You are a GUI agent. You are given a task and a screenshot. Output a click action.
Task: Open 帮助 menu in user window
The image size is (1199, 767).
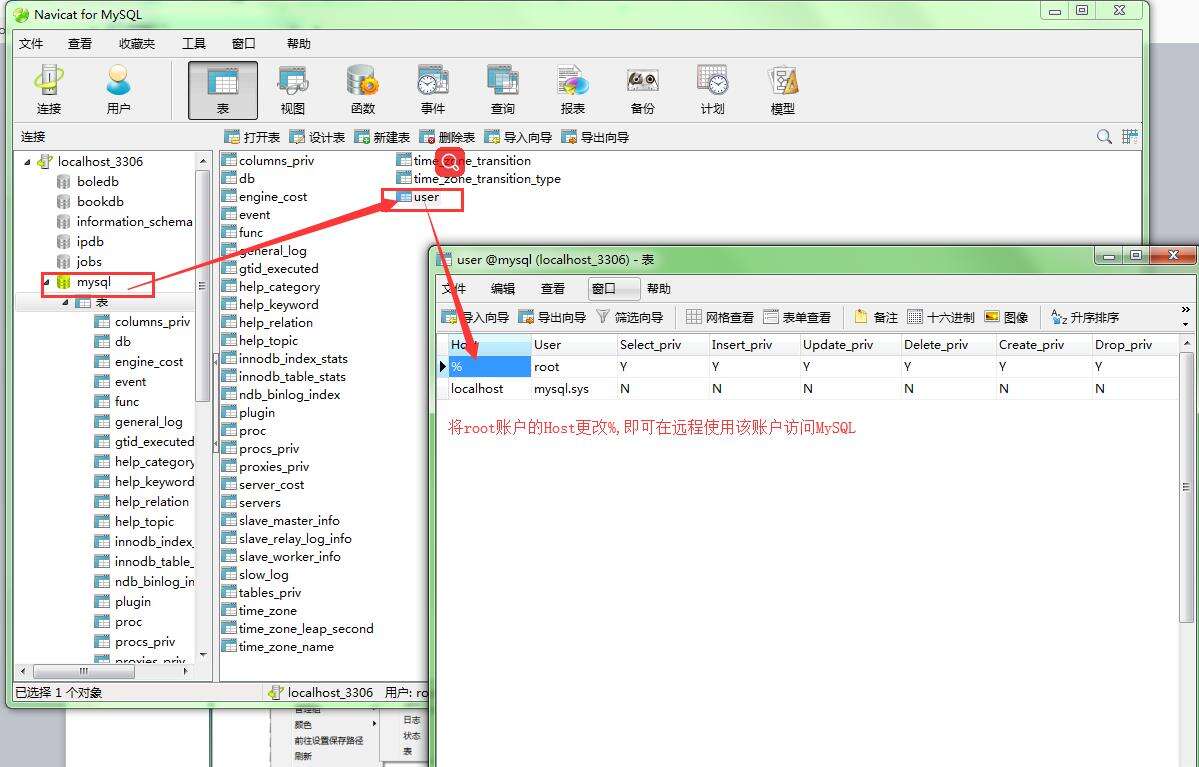[658, 288]
